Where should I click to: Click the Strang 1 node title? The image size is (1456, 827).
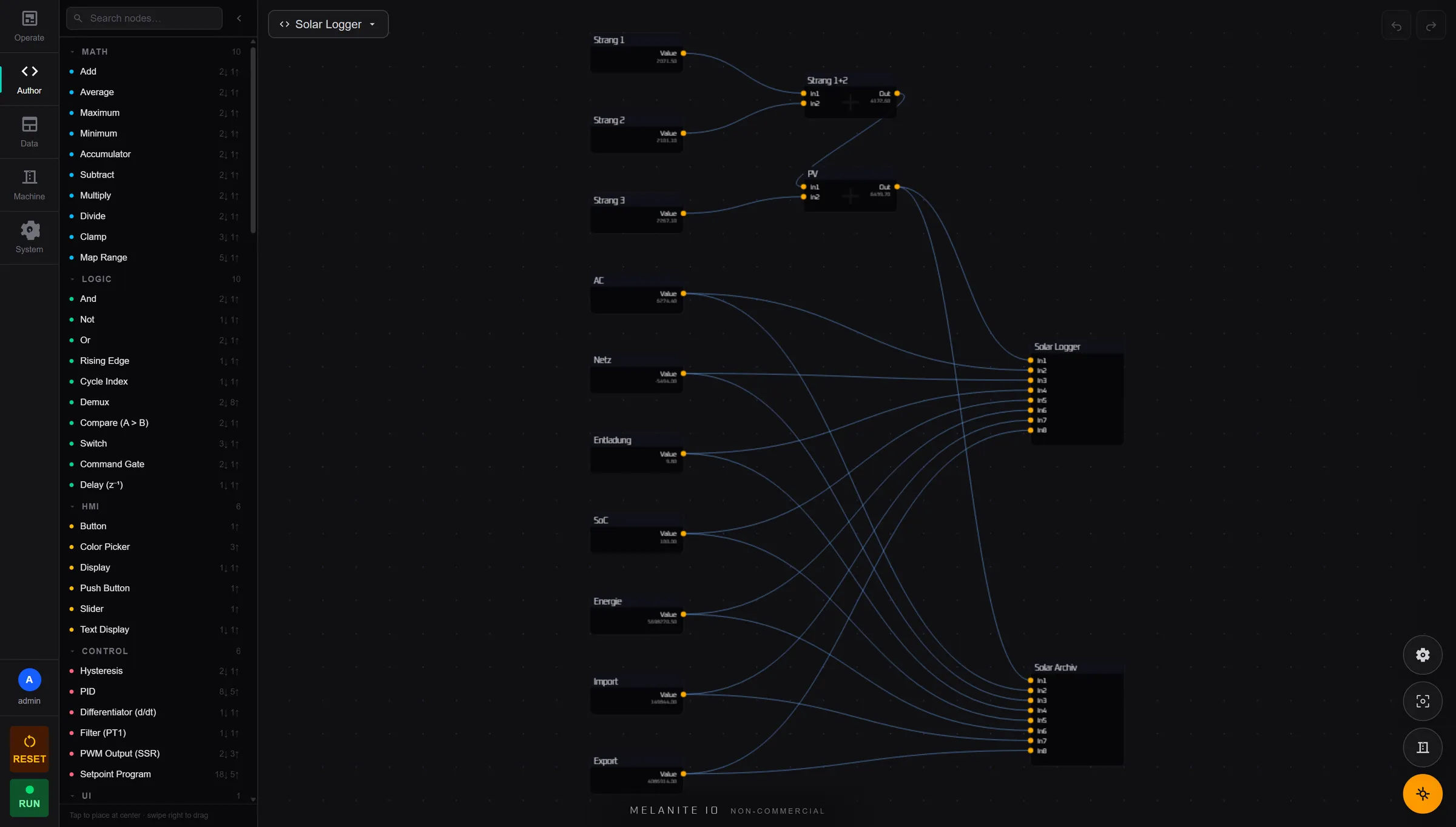pos(608,40)
